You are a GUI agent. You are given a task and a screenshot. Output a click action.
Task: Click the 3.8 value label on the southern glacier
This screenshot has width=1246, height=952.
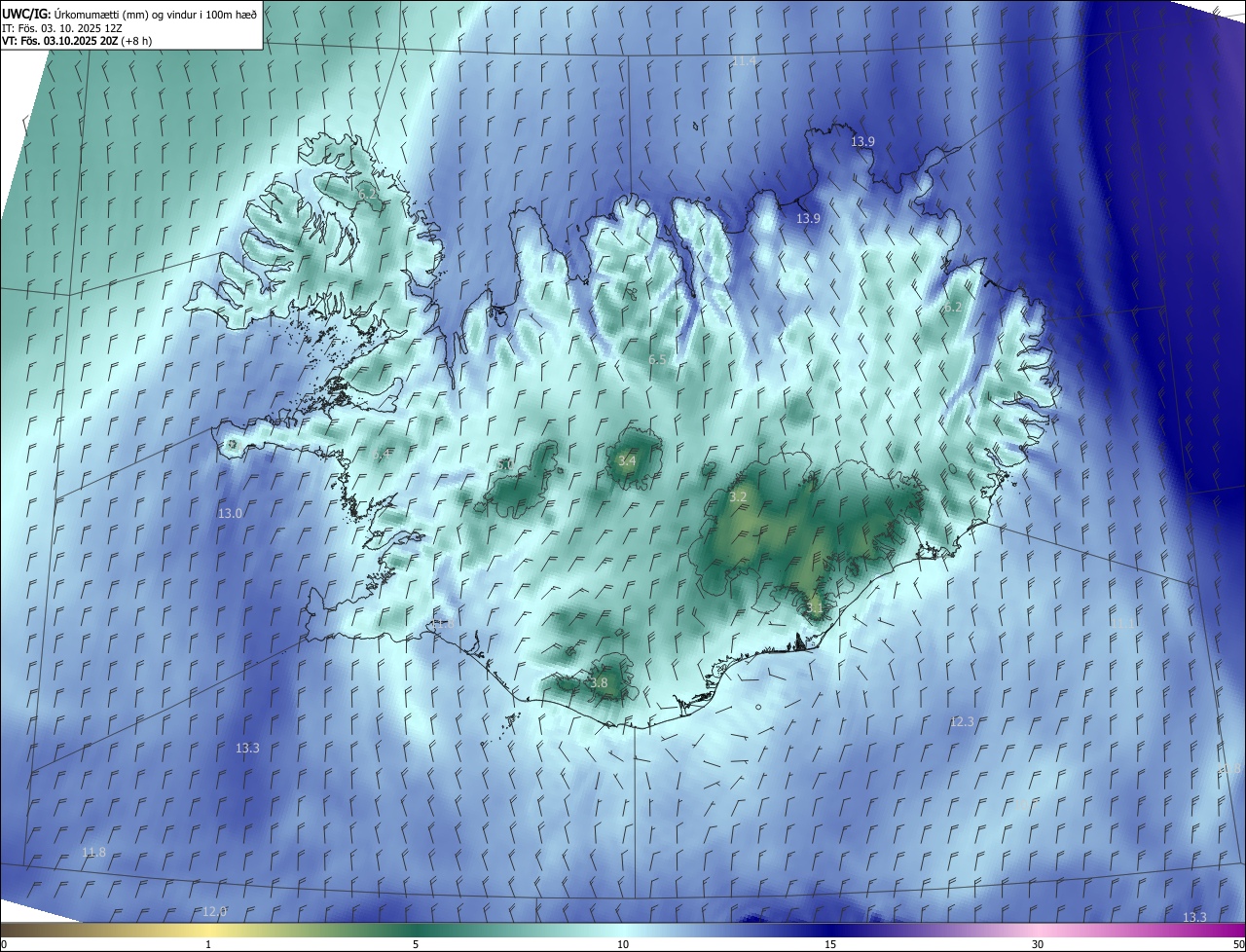(x=599, y=683)
